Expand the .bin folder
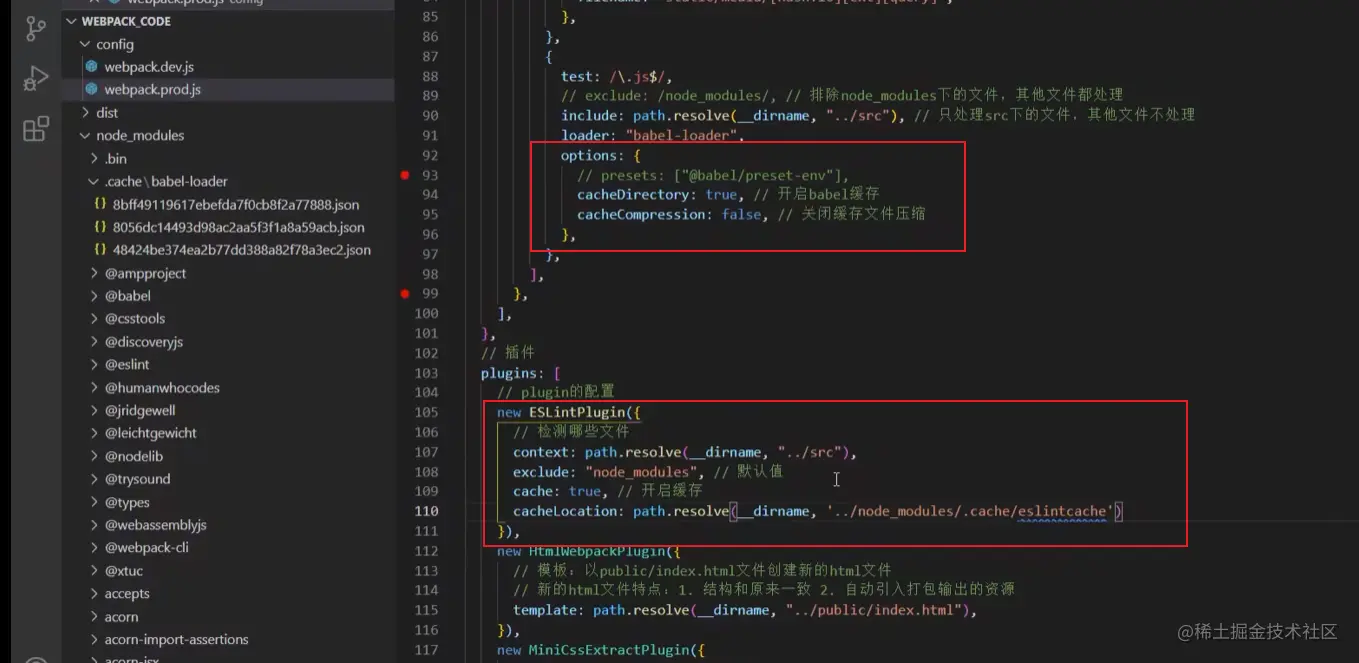The image size is (1359, 663). click(x=115, y=159)
